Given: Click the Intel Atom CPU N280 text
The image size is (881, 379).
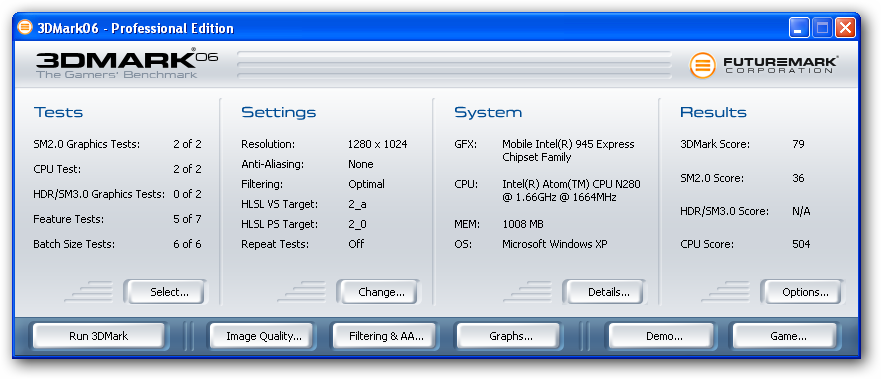Looking at the screenshot, I should pos(571,191).
